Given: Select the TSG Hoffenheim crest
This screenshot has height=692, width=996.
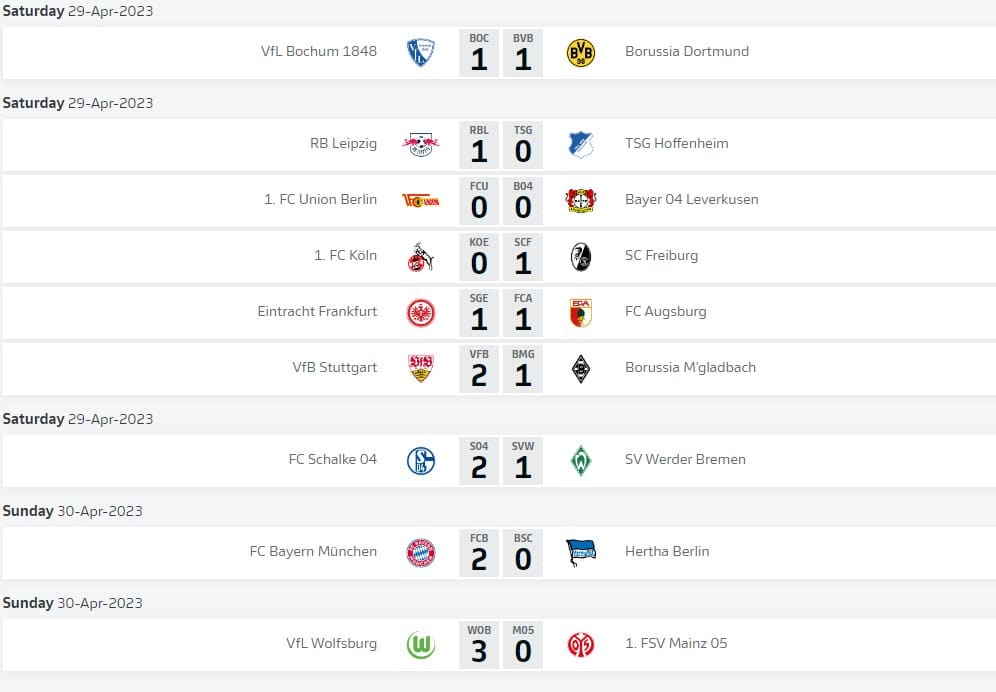Looking at the screenshot, I should click(580, 145).
